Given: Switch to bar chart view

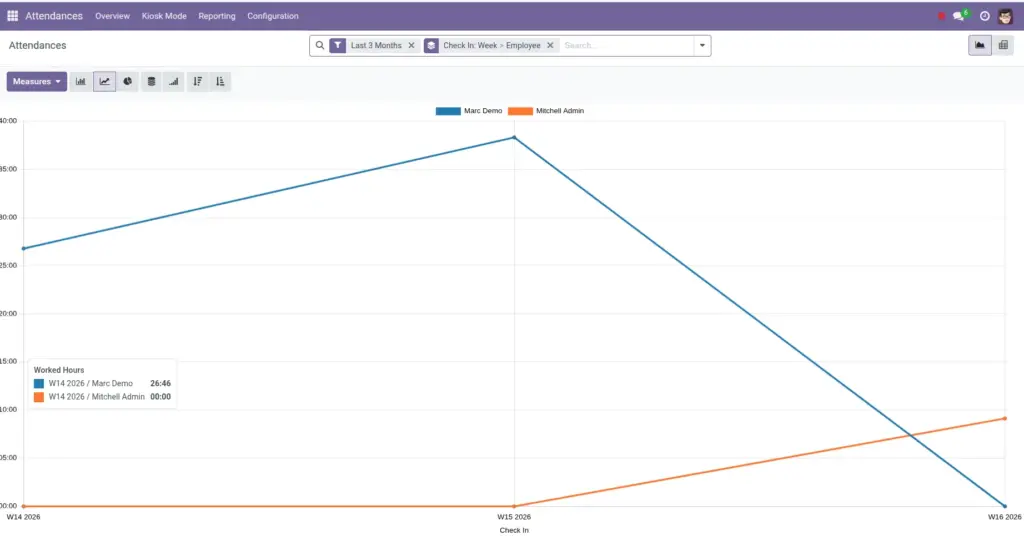Looking at the screenshot, I should click(x=81, y=82).
